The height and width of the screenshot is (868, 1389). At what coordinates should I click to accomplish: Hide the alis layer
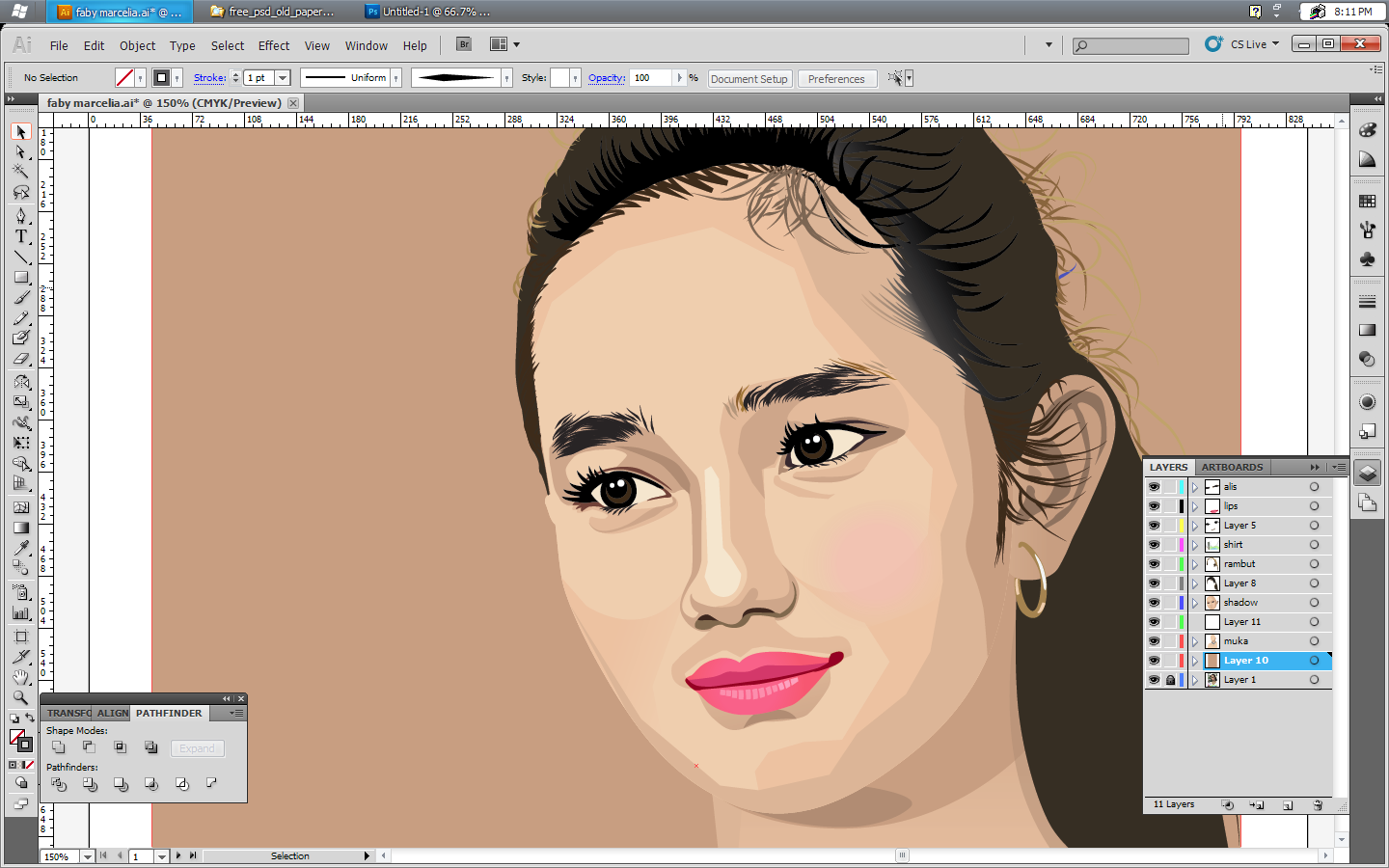click(1154, 487)
